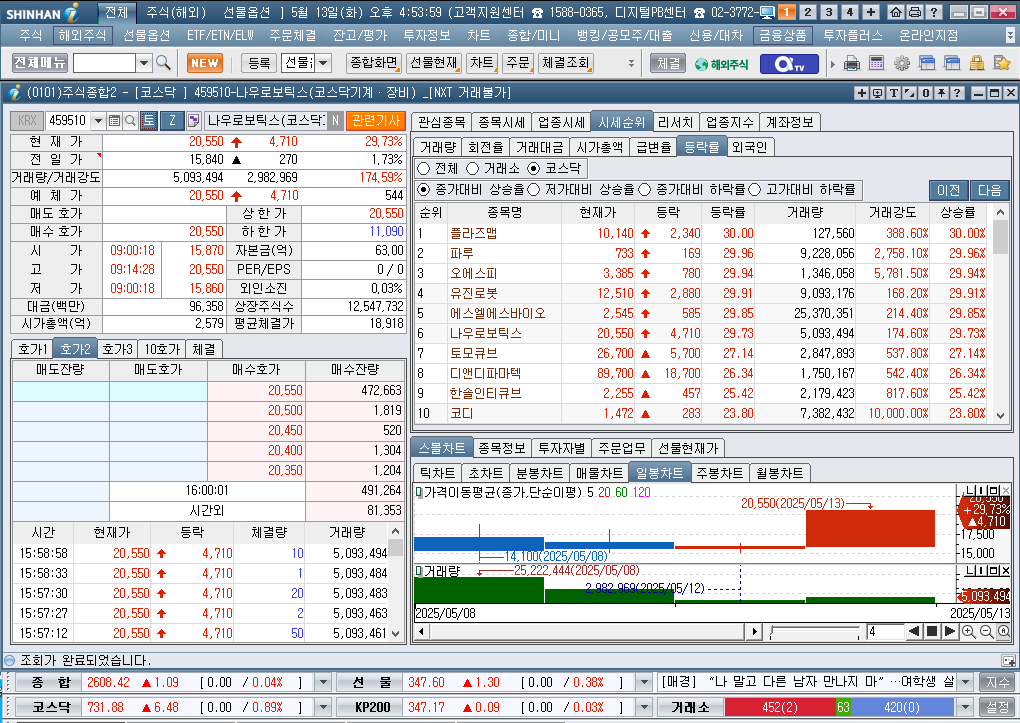Open the settings gear icon in toolbar
The height and width of the screenshot is (723, 1020).
[902, 63]
